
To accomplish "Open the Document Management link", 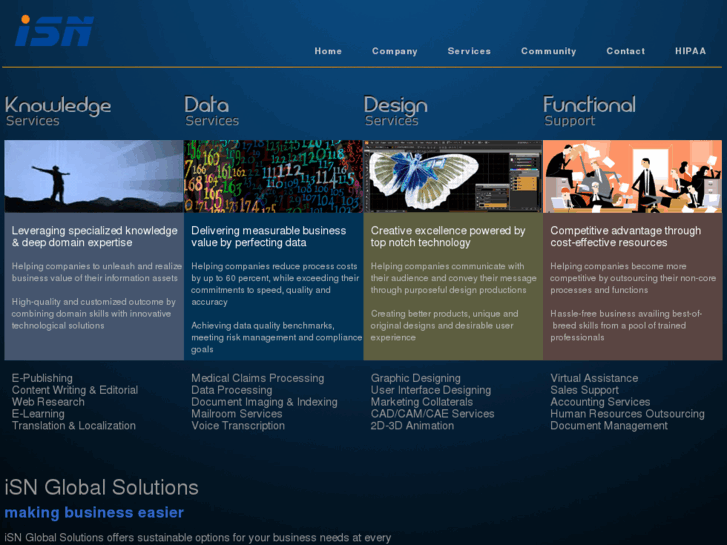I will pos(609,425).
